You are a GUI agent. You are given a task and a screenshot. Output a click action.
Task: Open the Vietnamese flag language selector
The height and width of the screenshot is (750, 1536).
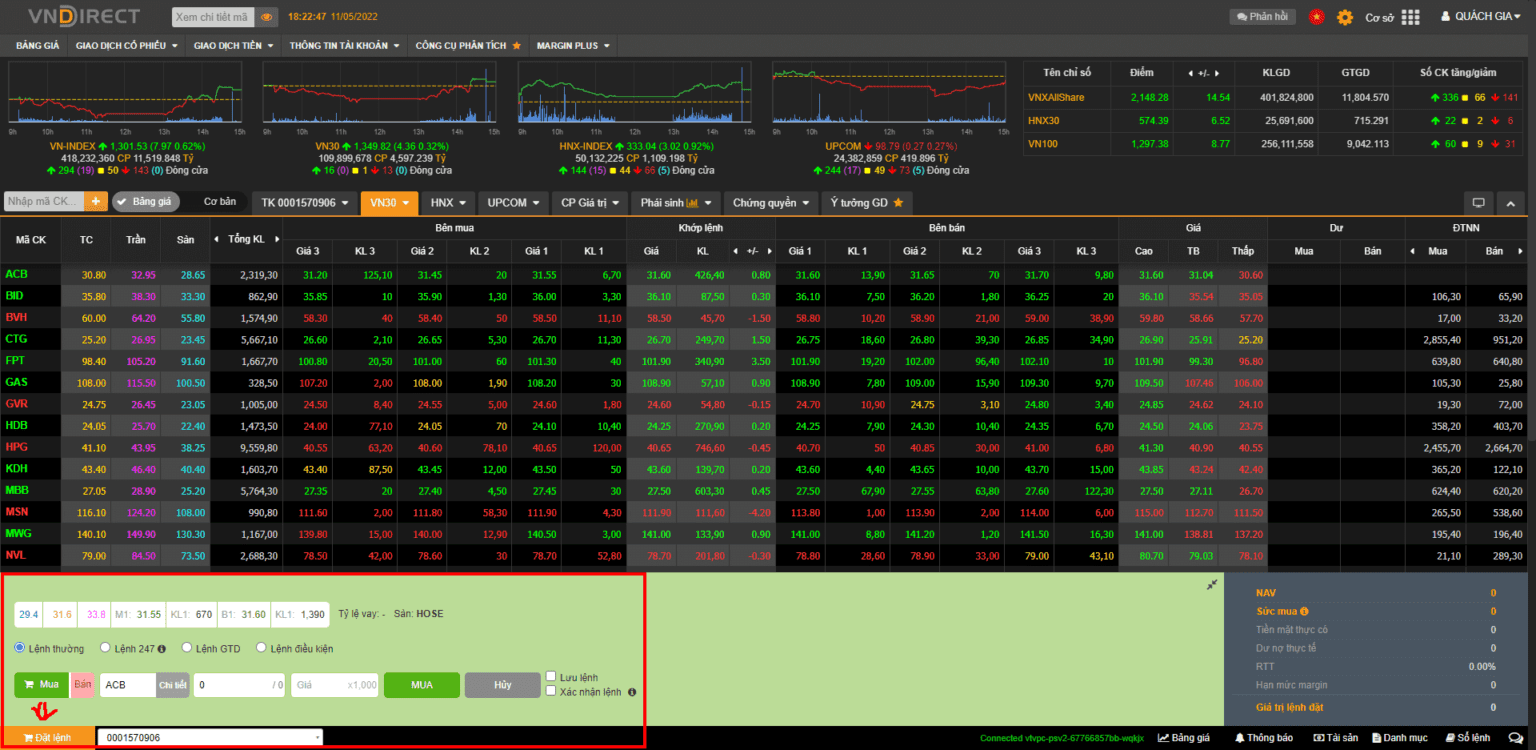pyautogui.click(x=1316, y=17)
